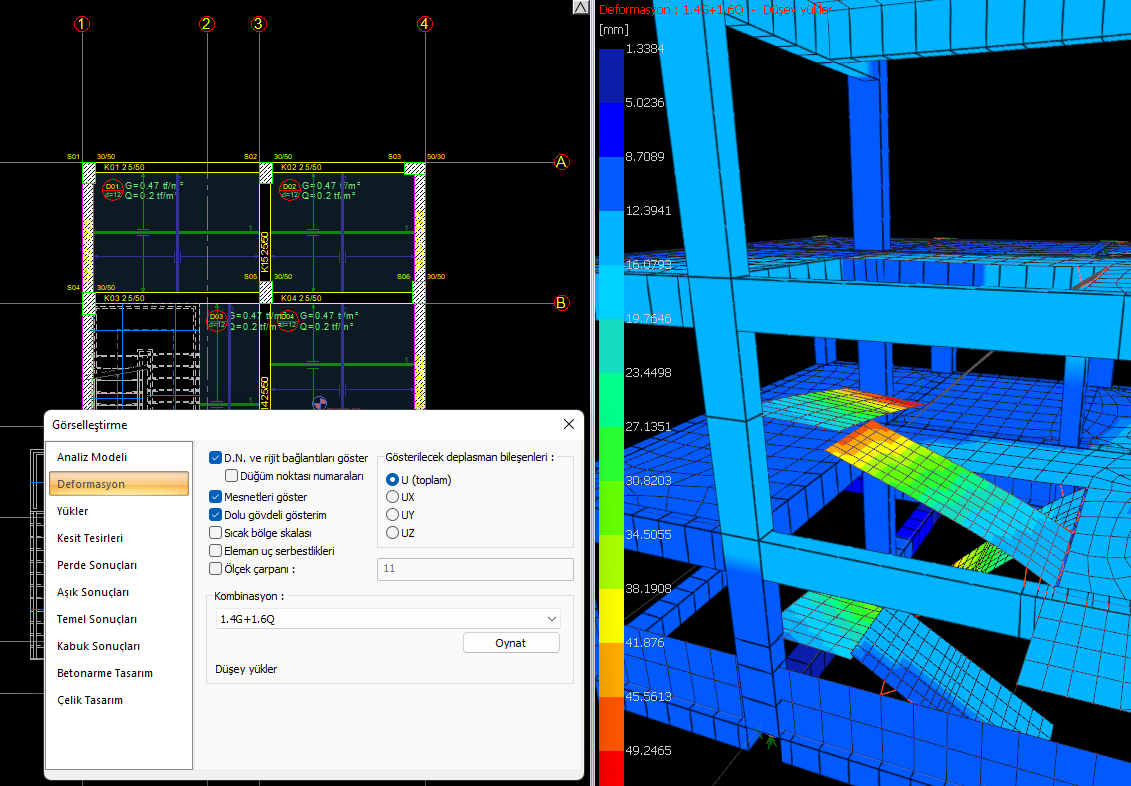Click the axis A grid bubble
Screen dimensions: 1131x786
click(561, 162)
